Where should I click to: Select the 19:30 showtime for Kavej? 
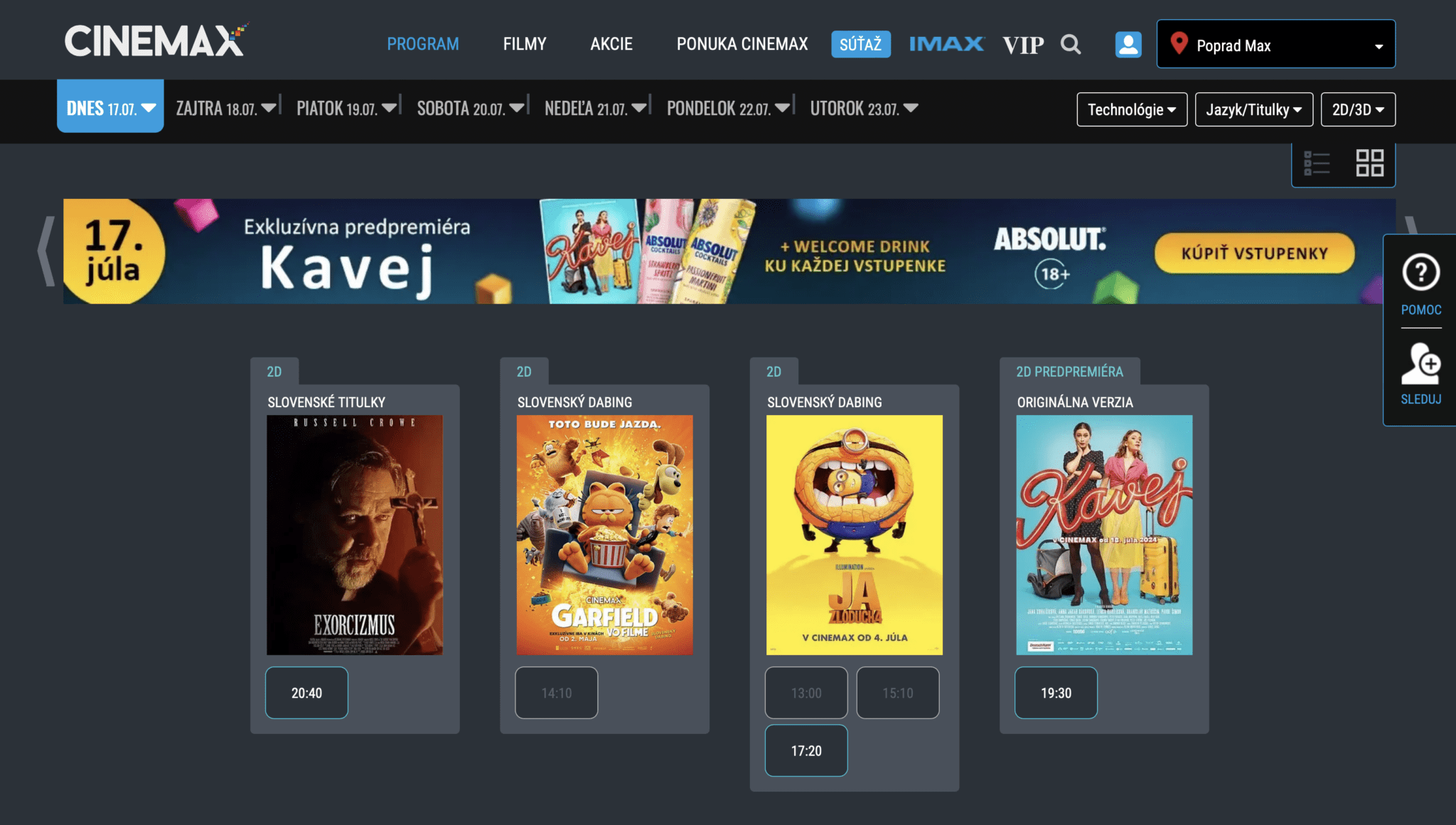[1056, 693]
